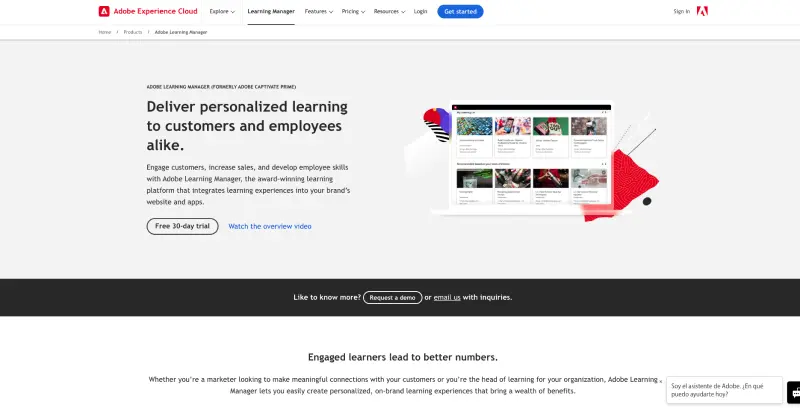This screenshot has width=800, height=408.
Task: Click heading 'Deliver personalized learning to customers'
Action: click(247, 126)
